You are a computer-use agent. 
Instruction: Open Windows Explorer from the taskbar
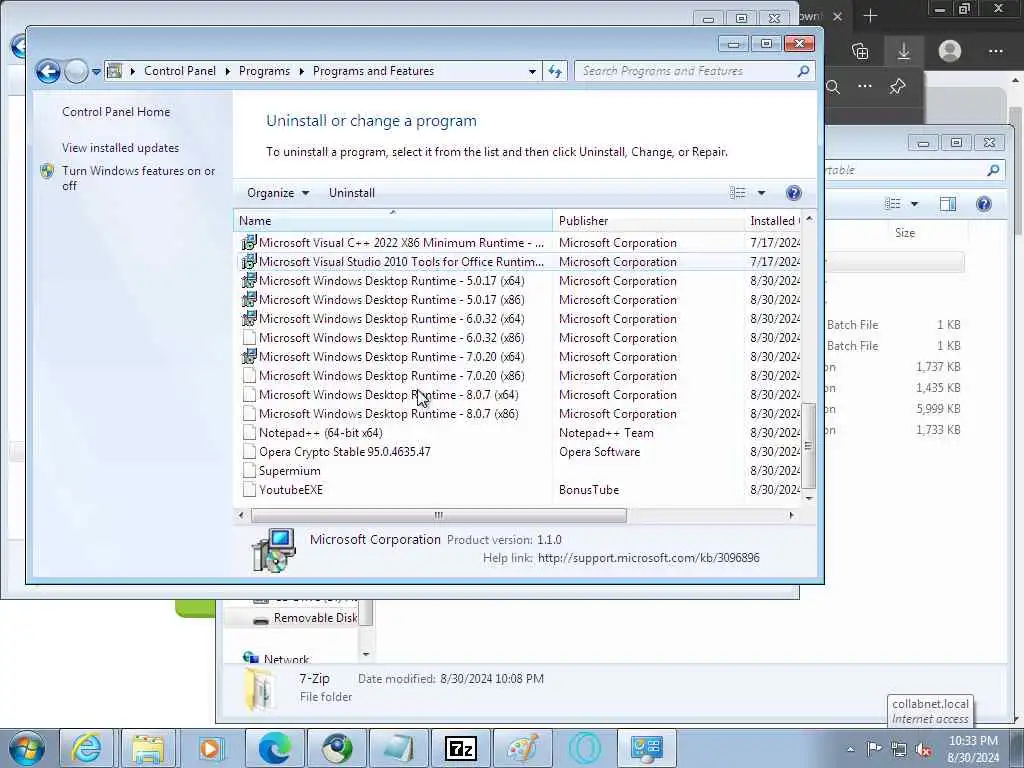coord(148,748)
